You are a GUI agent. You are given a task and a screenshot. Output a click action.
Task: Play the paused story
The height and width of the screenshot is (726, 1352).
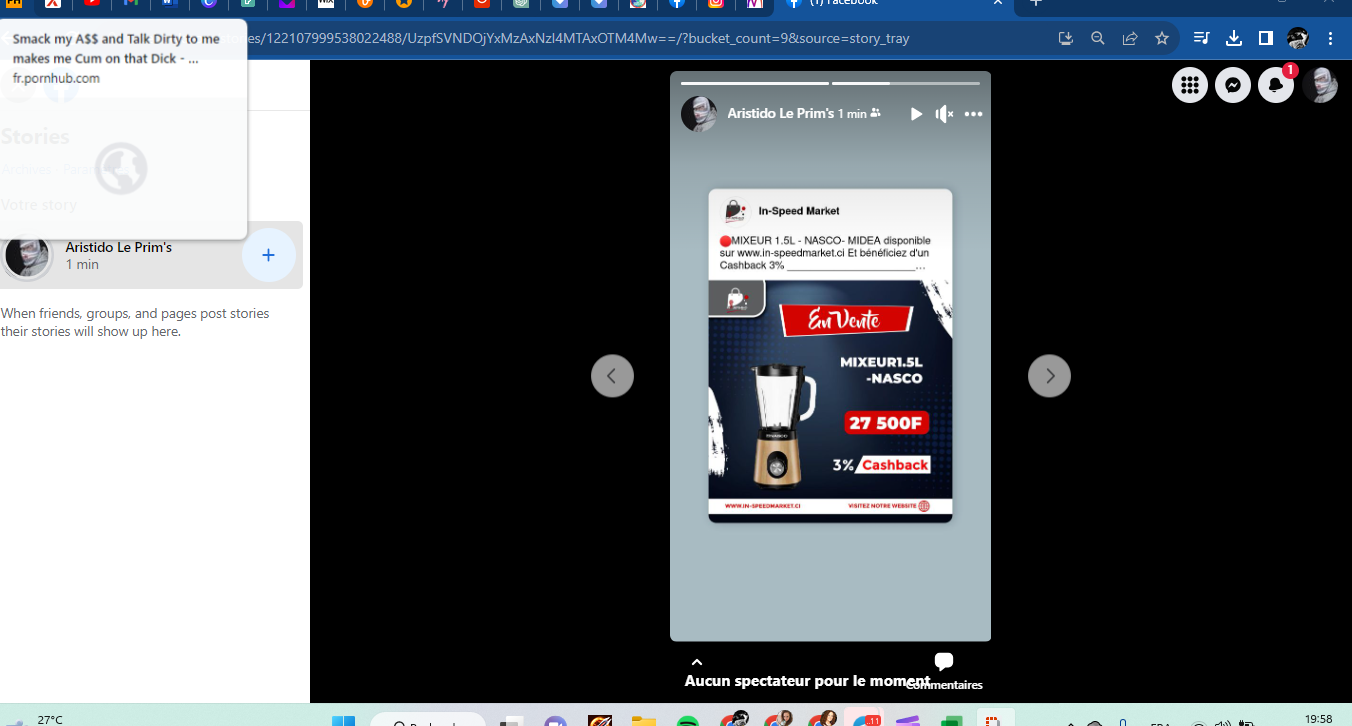916,114
